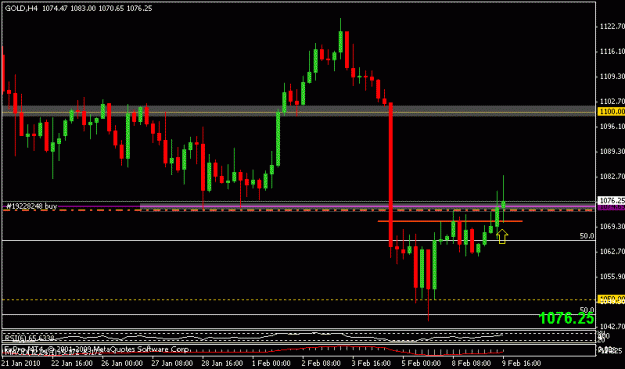Click the 22 Jan 16:00 time label
625x369 pixels.
(72, 363)
